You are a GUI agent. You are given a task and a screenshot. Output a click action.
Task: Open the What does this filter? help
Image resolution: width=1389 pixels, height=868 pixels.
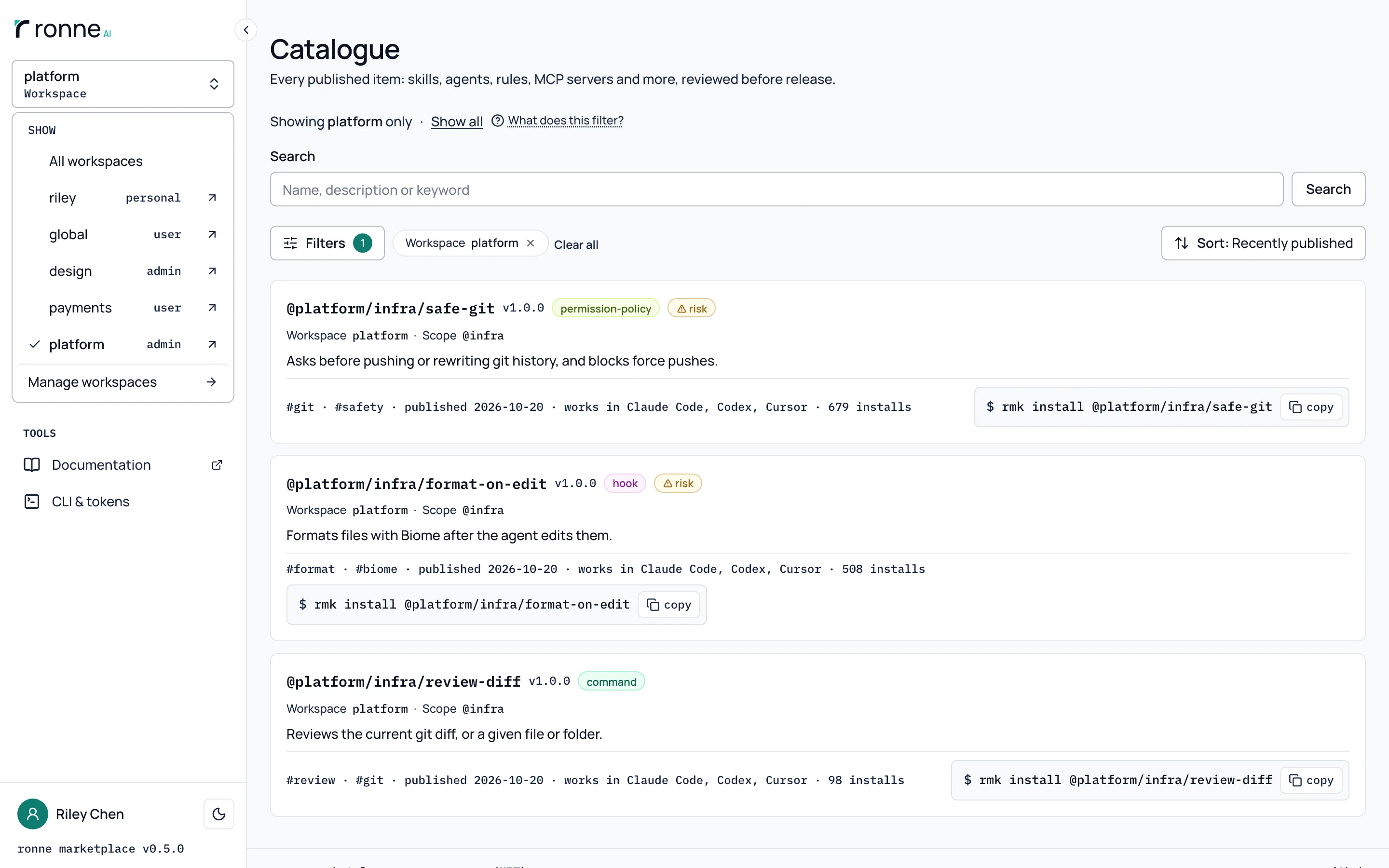[x=558, y=121]
